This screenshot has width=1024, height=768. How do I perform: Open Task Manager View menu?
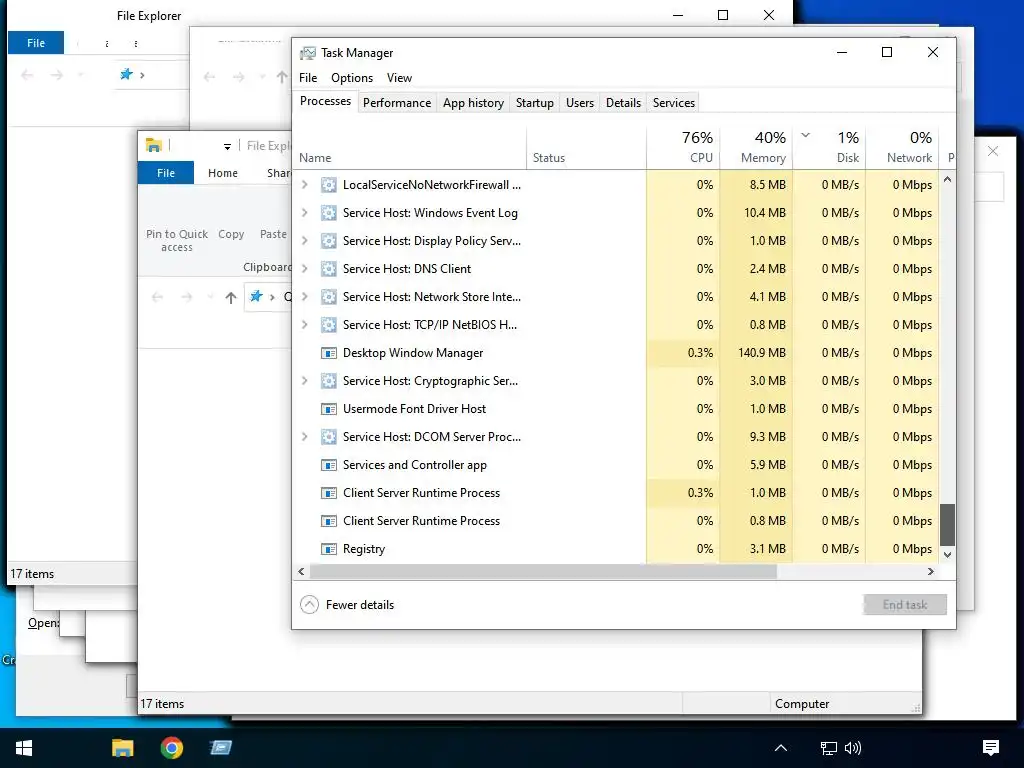pos(399,78)
